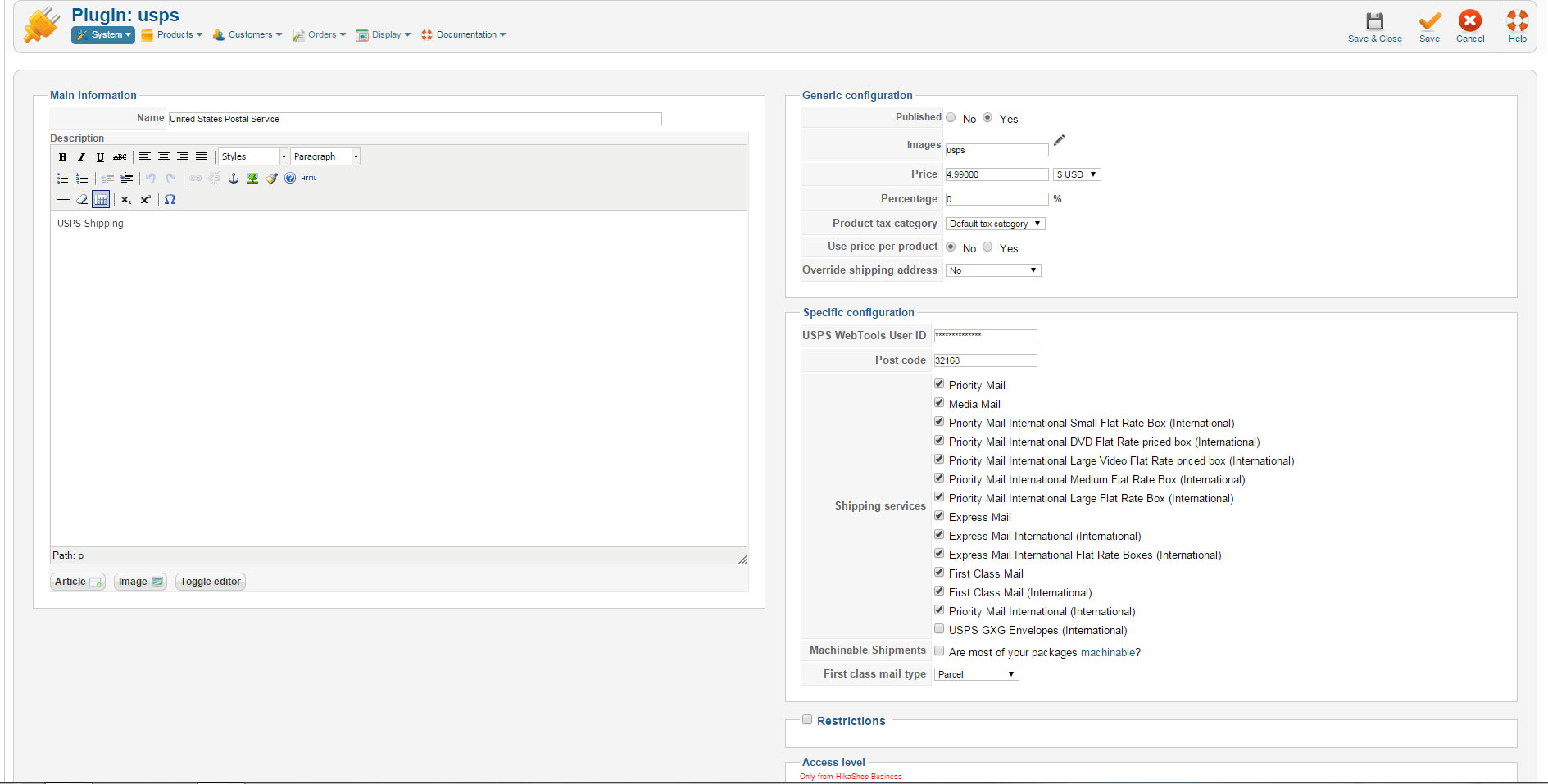Open Help with the lifebuoy icon

click(x=1517, y=21)
